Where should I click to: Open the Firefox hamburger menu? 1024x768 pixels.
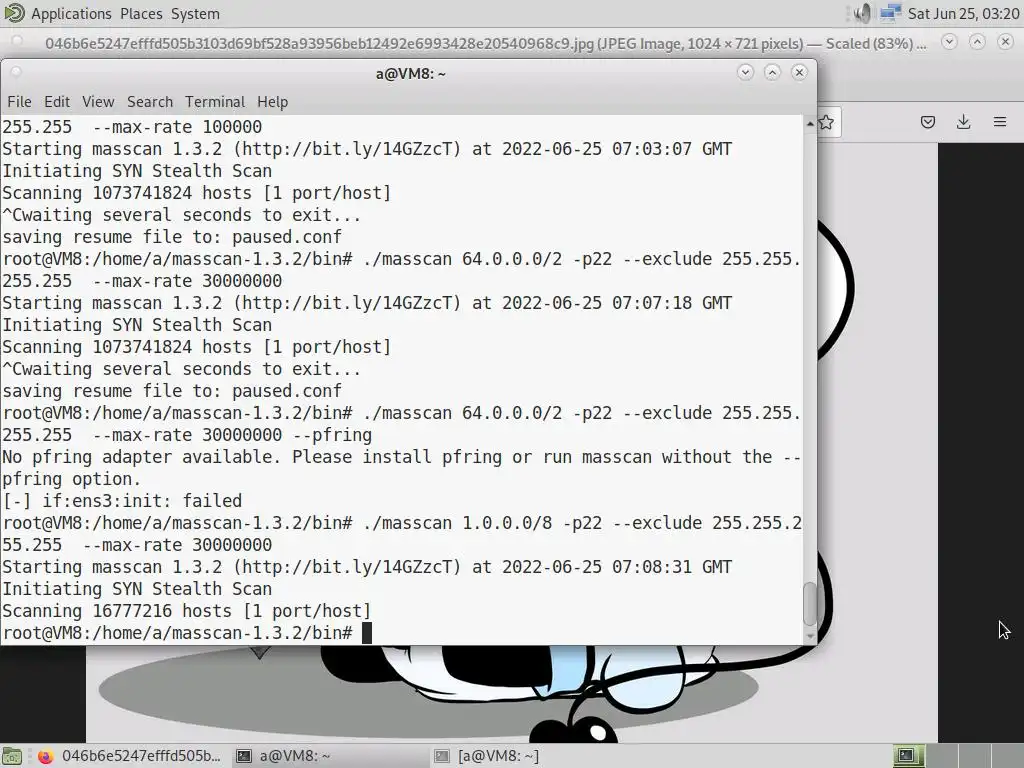[x=1000, y=122]
